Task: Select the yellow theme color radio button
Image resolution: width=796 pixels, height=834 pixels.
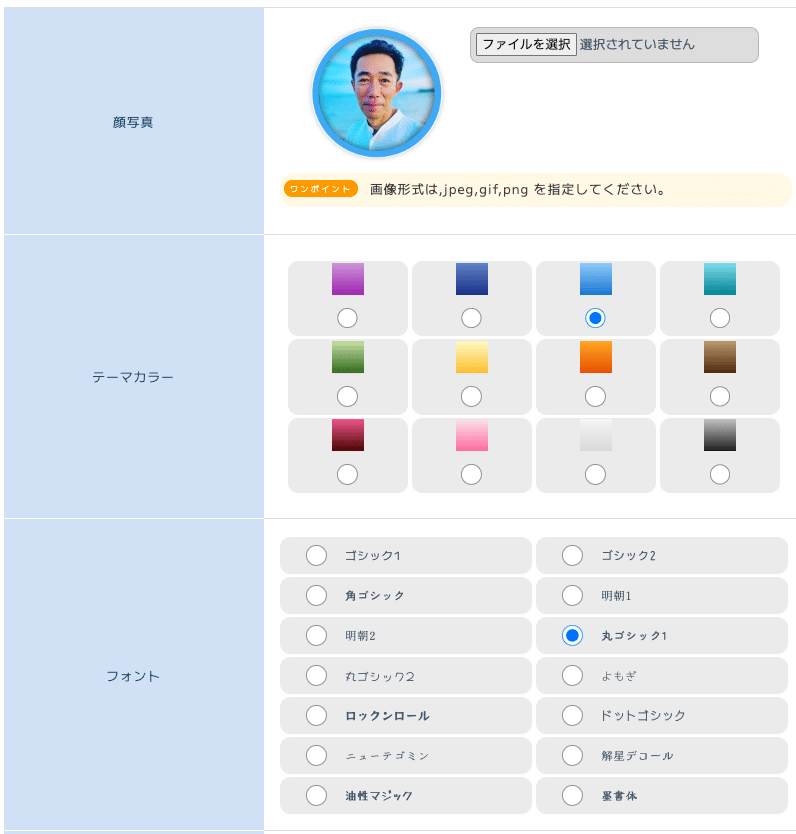Action: (x=471, y=396)
